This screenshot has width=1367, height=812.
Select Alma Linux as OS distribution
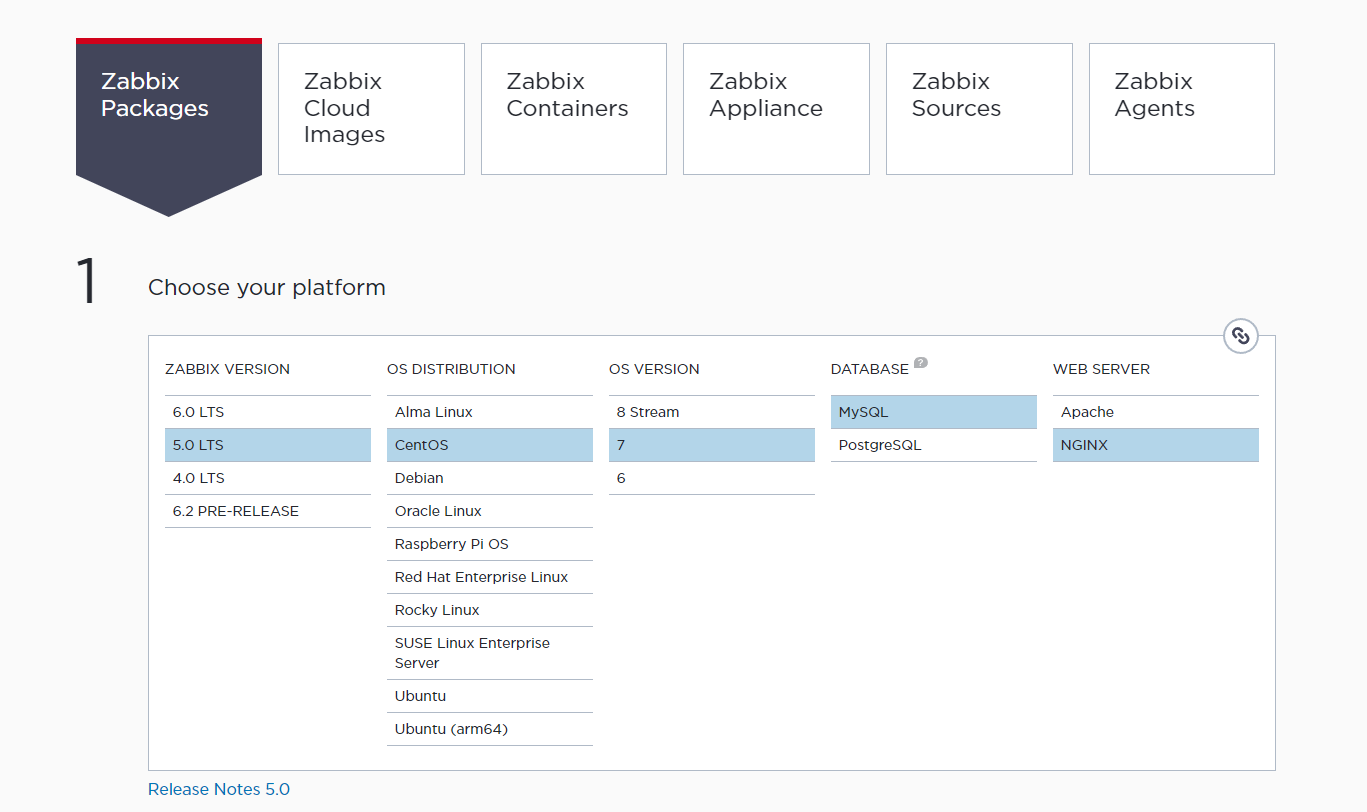[489, 412]
